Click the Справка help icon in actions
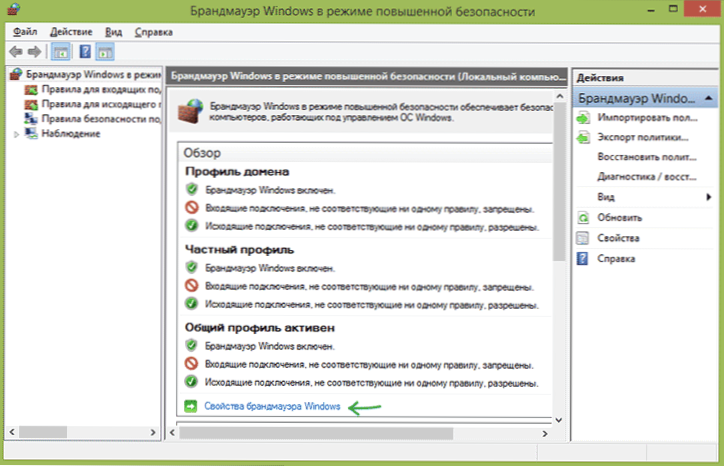 coord(583,258)
